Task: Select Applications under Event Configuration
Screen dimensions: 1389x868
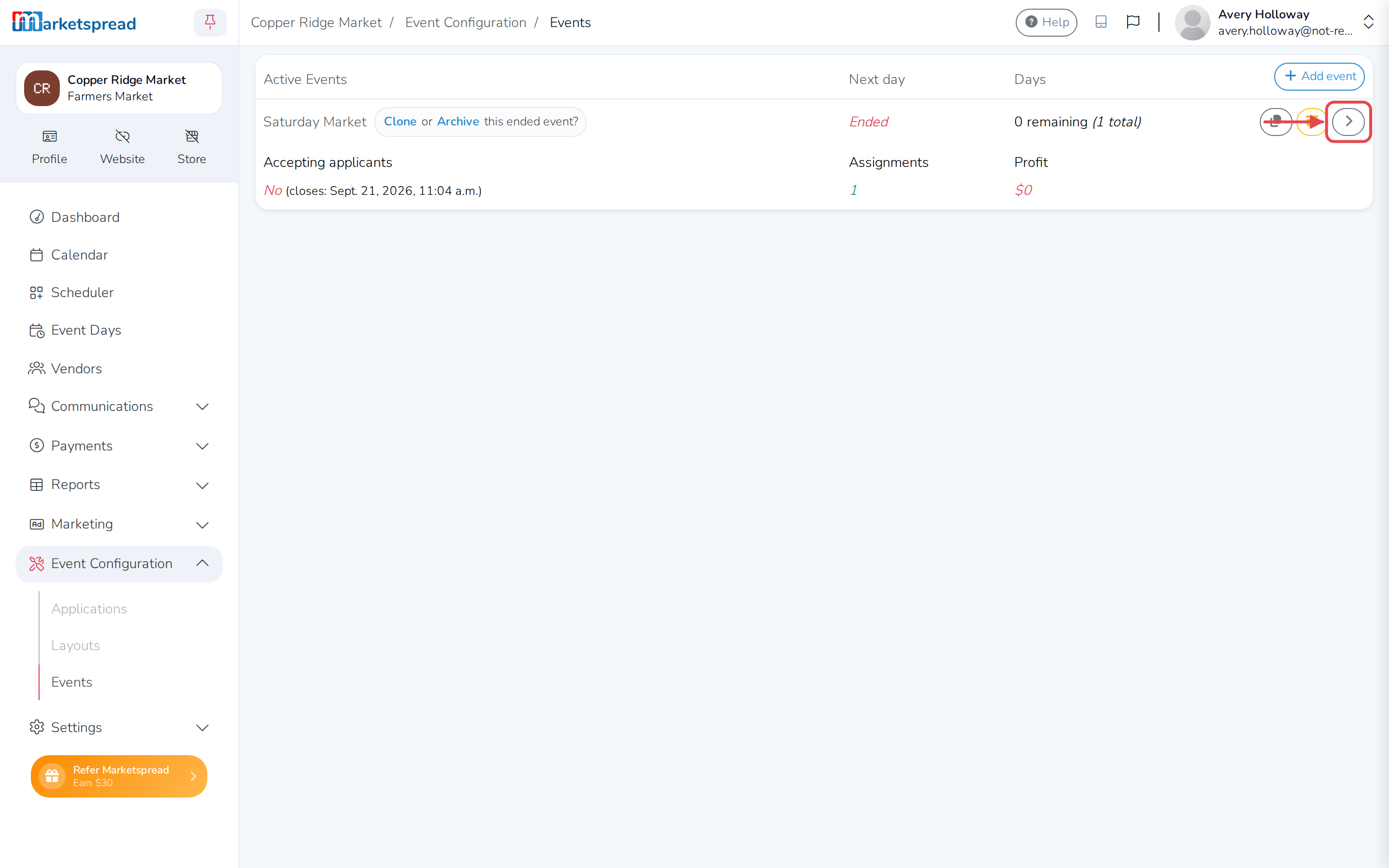Action: coord(89,609)
